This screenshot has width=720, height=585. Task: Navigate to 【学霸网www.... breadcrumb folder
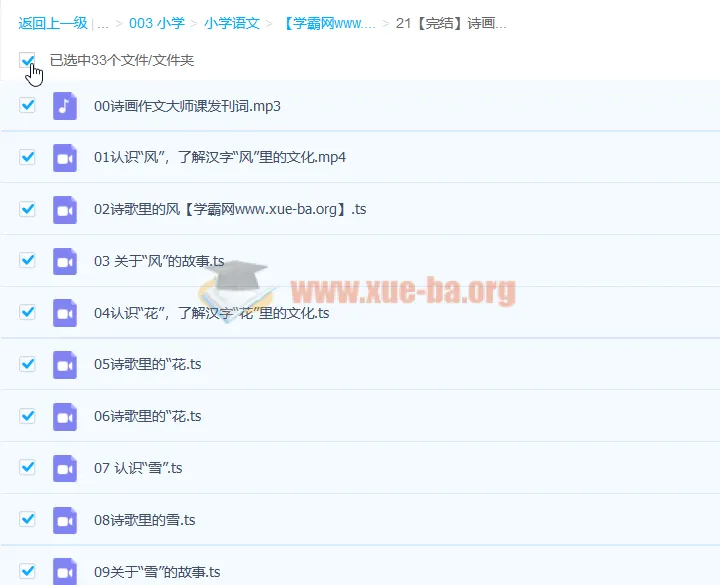(x=329, y=23)
